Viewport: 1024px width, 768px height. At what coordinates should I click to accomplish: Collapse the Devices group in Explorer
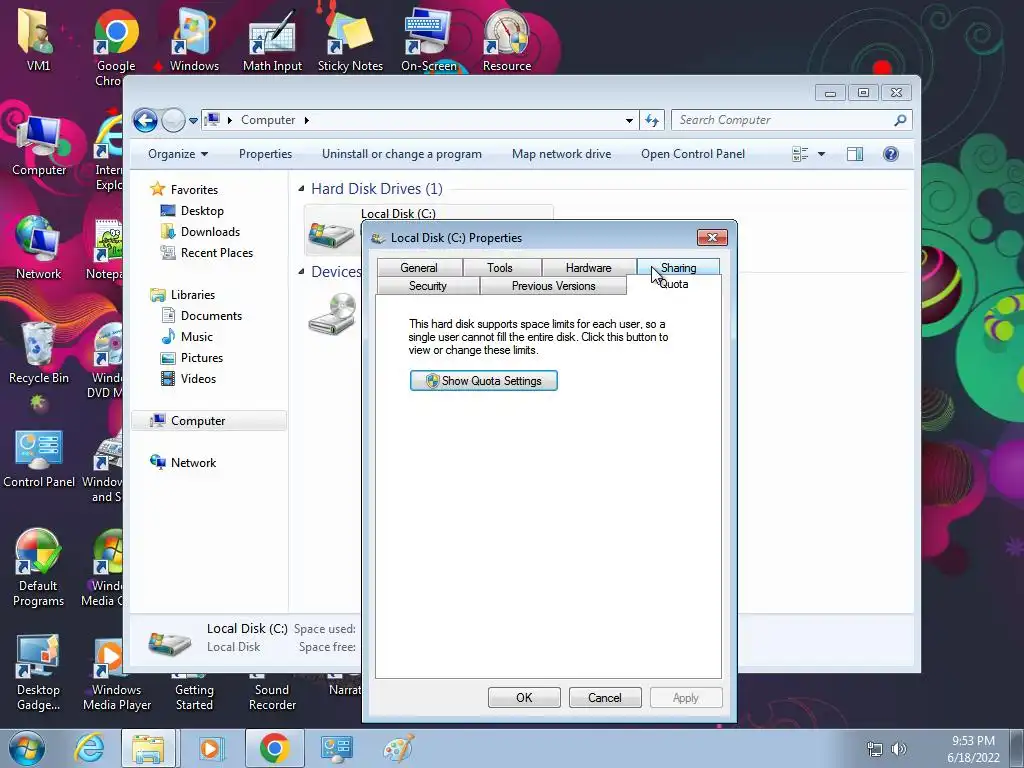(x=301, y=272)
